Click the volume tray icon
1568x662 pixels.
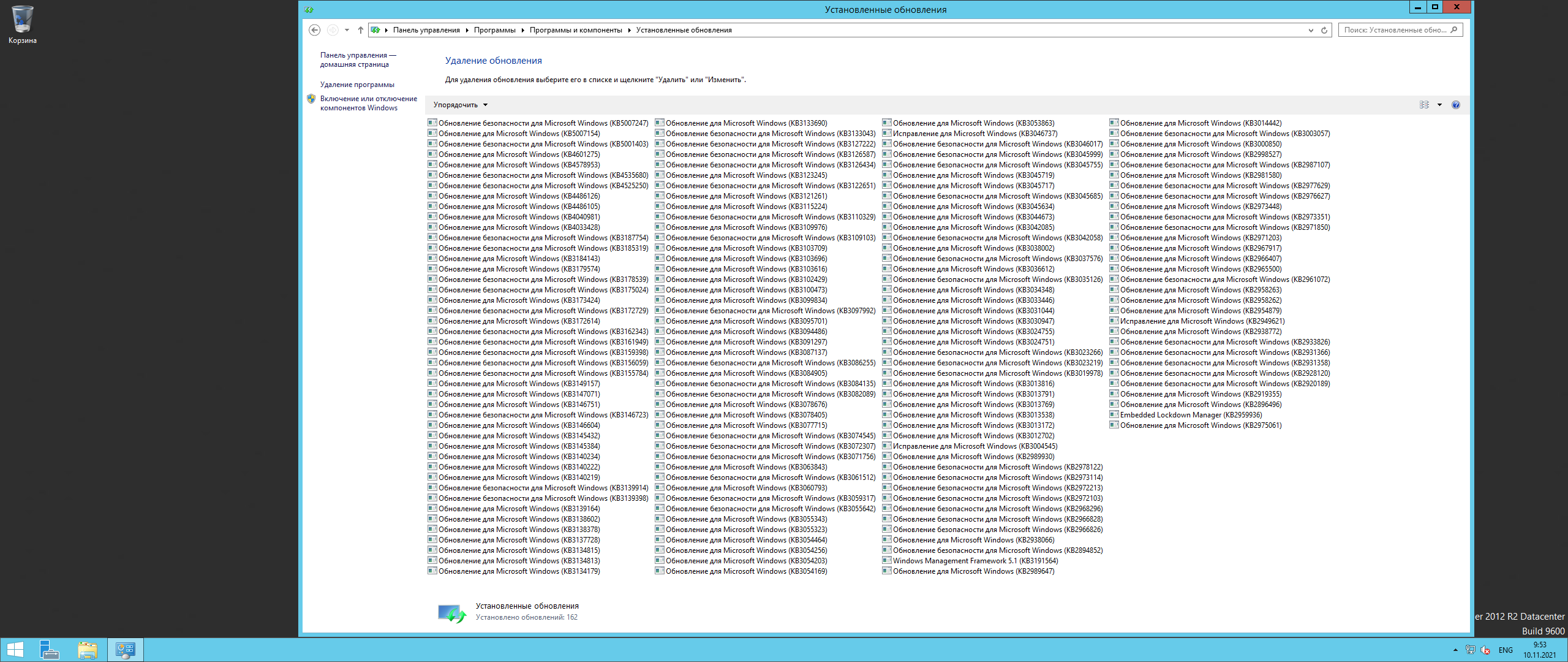tap(1485, 650)
